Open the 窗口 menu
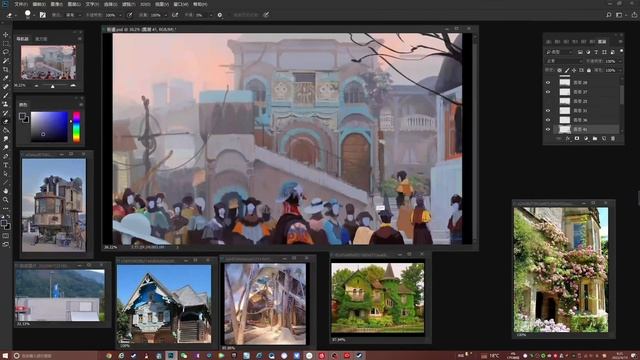 pyautogui.click(x=181, y=4)
